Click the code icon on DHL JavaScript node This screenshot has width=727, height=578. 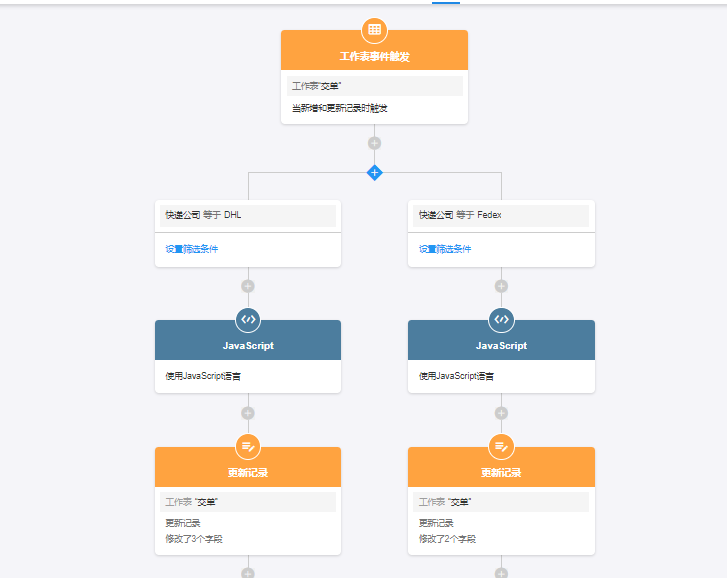[248, 320]
